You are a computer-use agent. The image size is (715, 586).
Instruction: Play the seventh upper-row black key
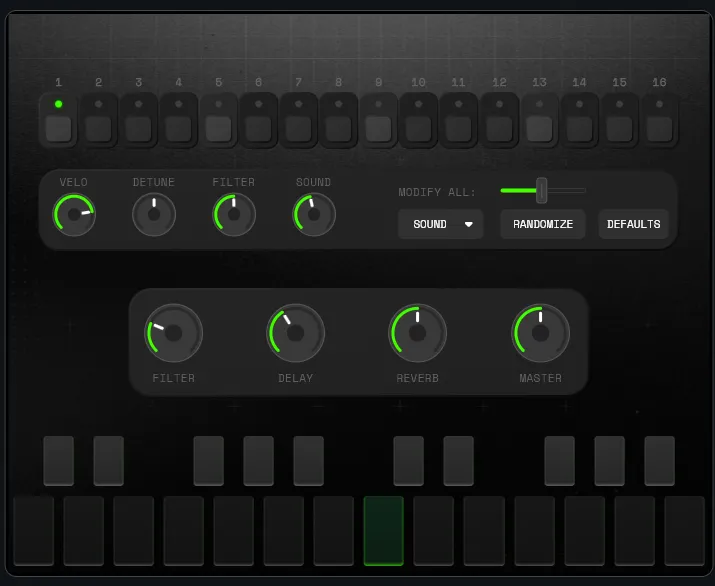458,461
